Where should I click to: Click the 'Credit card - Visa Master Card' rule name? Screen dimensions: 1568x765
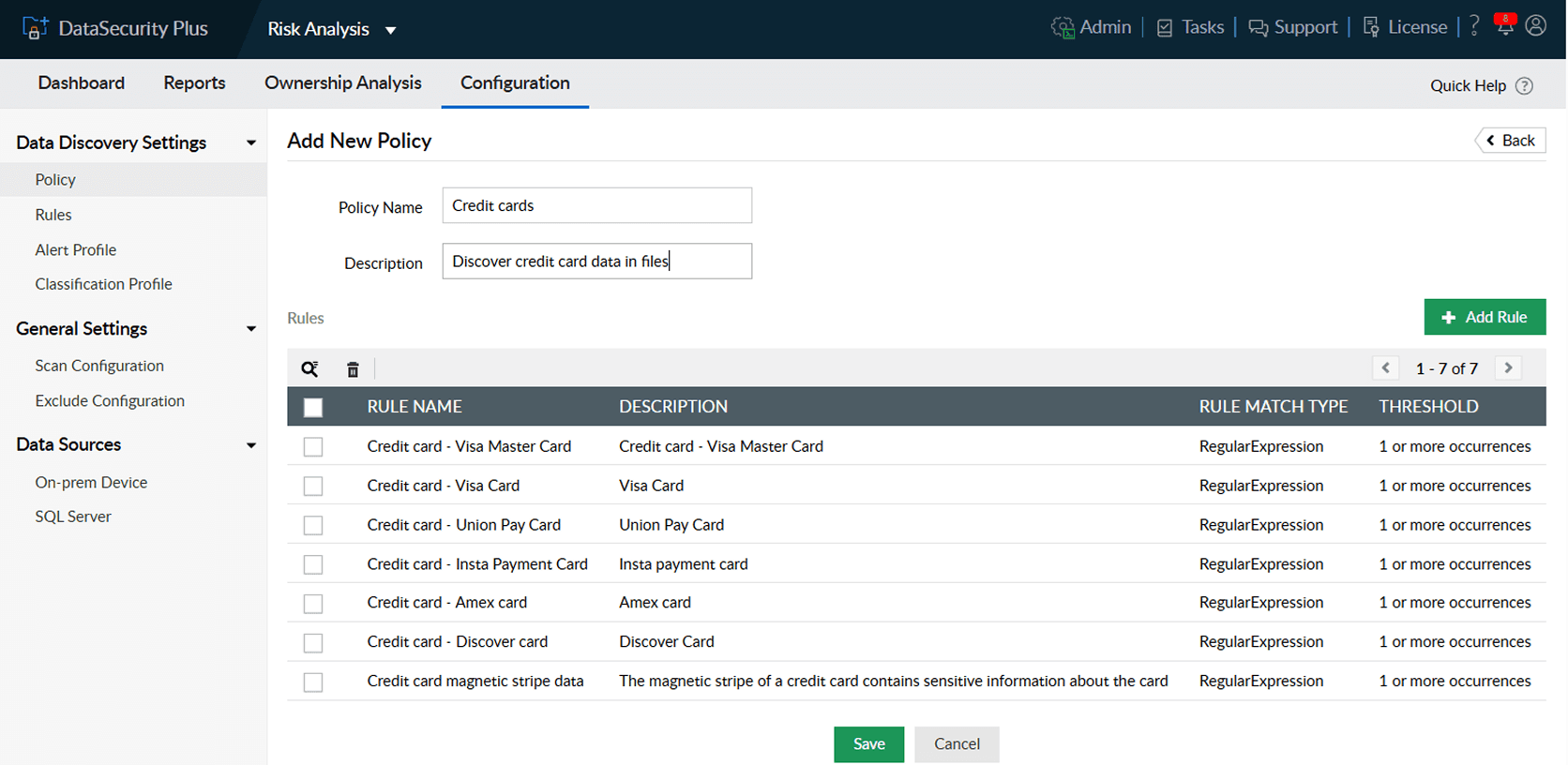click(x=469, y=446)
